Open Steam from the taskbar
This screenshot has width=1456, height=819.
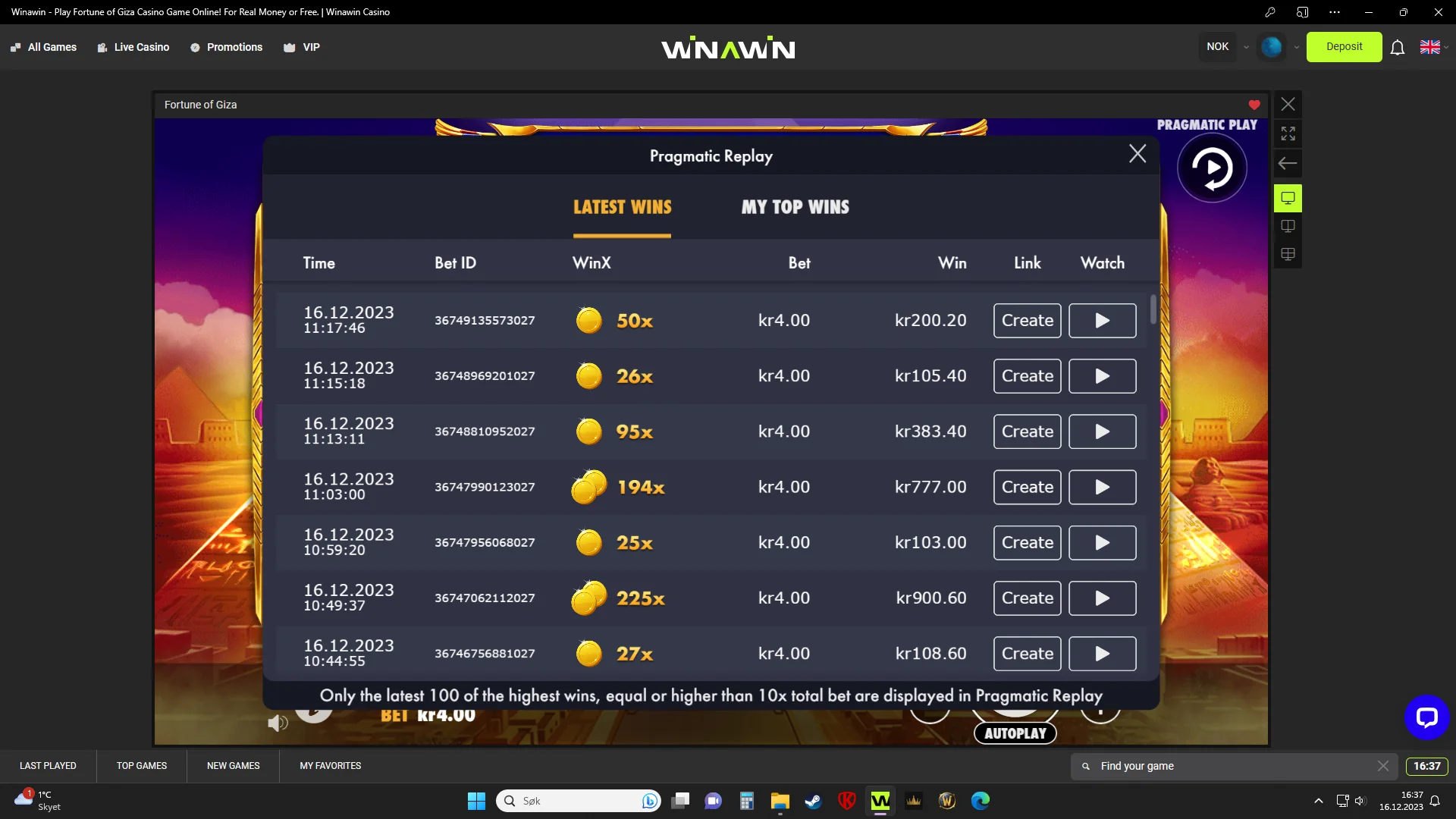pyautogui.click(x=814, y=801)
